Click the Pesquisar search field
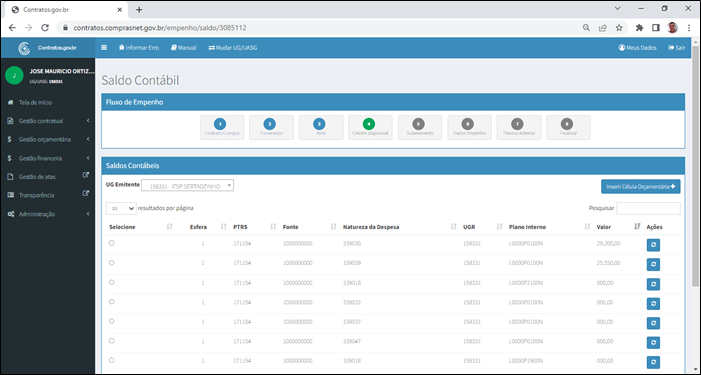The width and height of the screenshot is (701, 375). pos(648,208)
